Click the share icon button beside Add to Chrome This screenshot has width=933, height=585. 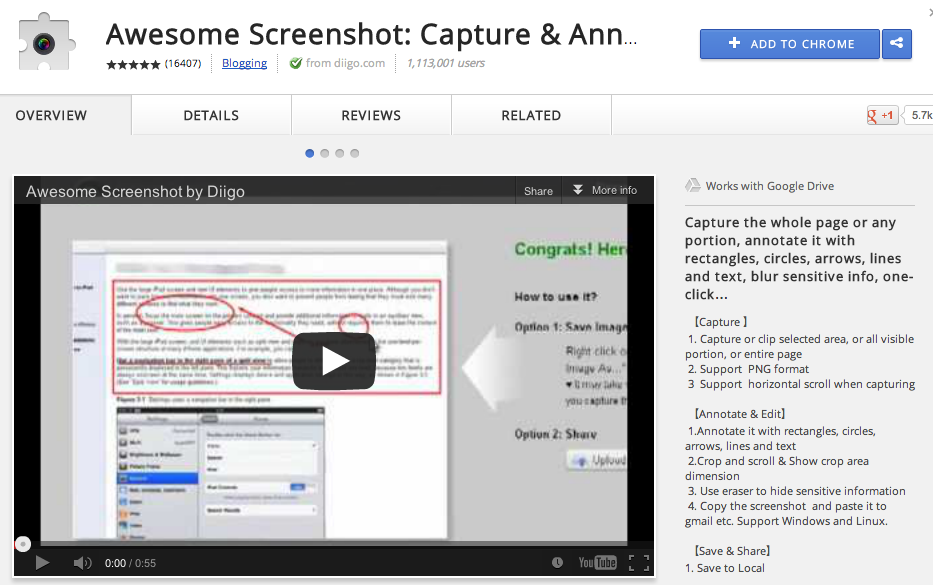point(897,43)
